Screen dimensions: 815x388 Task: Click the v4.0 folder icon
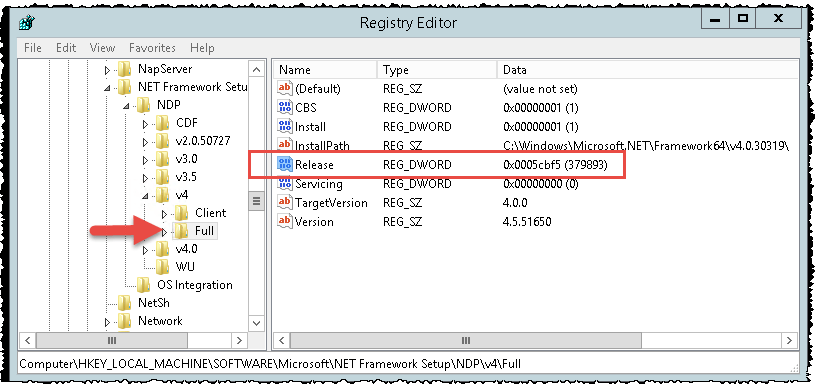[x=162, y=249]
